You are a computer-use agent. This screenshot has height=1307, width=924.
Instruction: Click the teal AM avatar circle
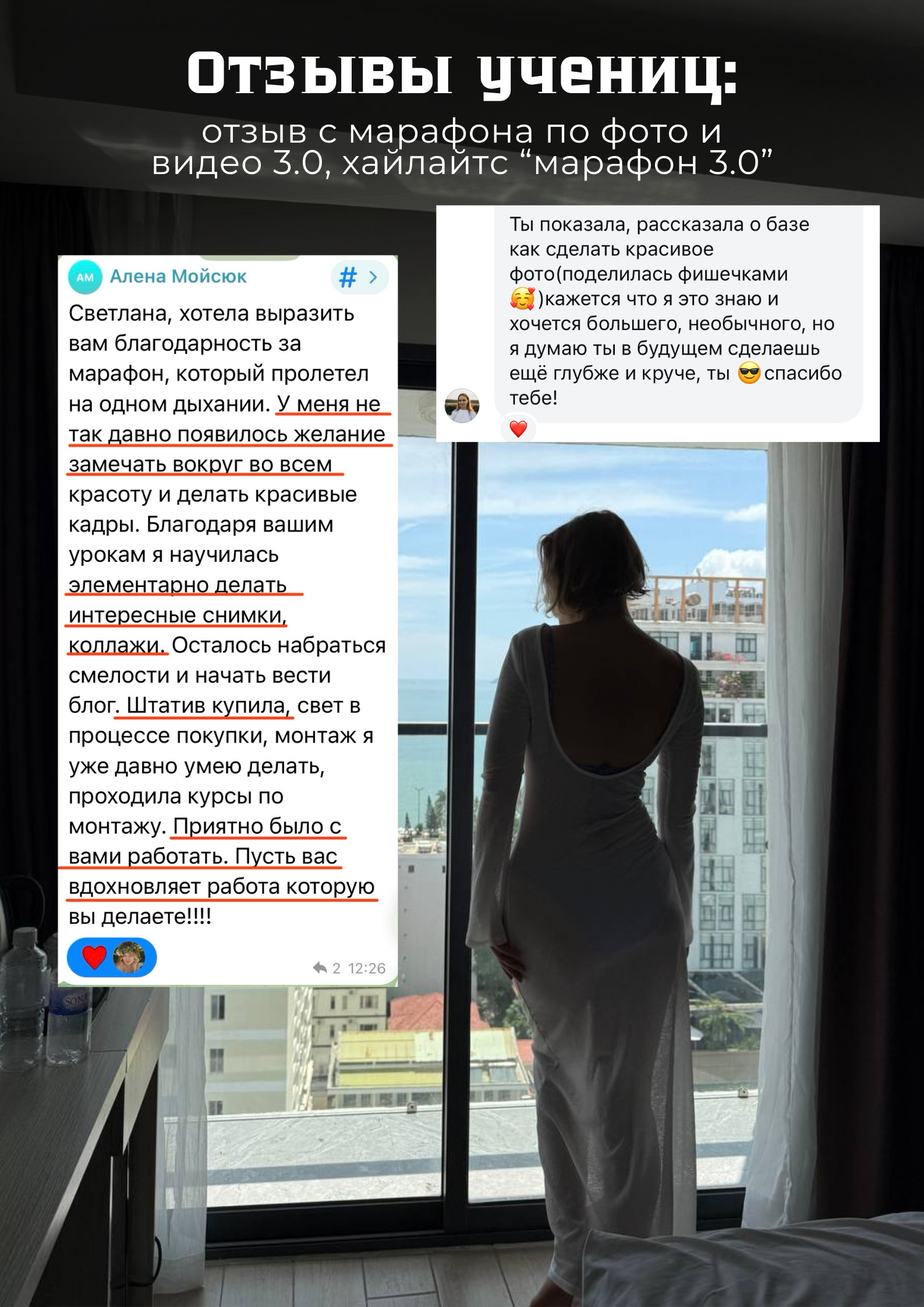(85, 277)
